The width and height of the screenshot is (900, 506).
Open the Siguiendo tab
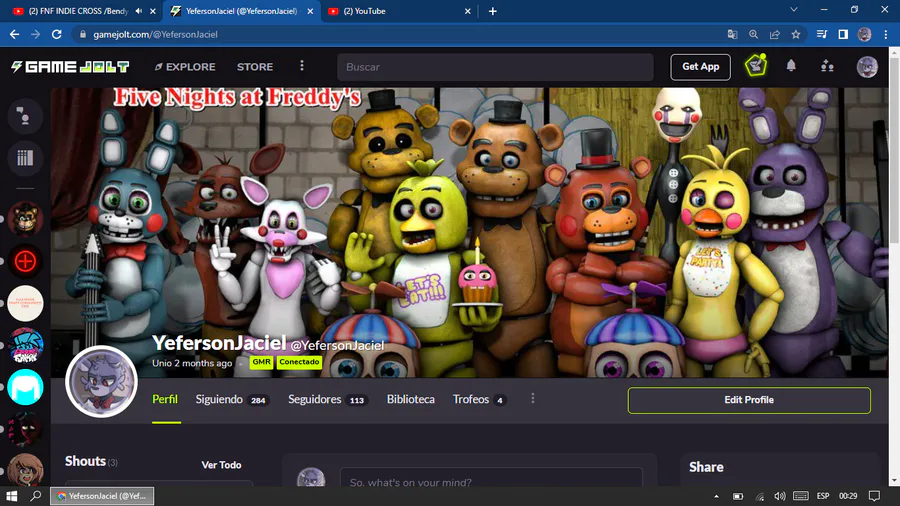click(x=232, y=399)
